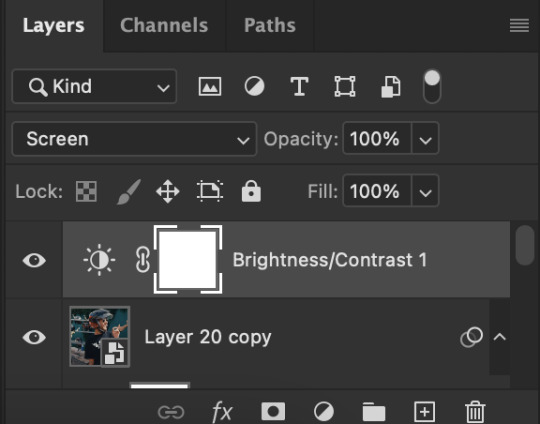Lock image pixels with brush icon
540x424 pixels.
click(x=129, y=192)
